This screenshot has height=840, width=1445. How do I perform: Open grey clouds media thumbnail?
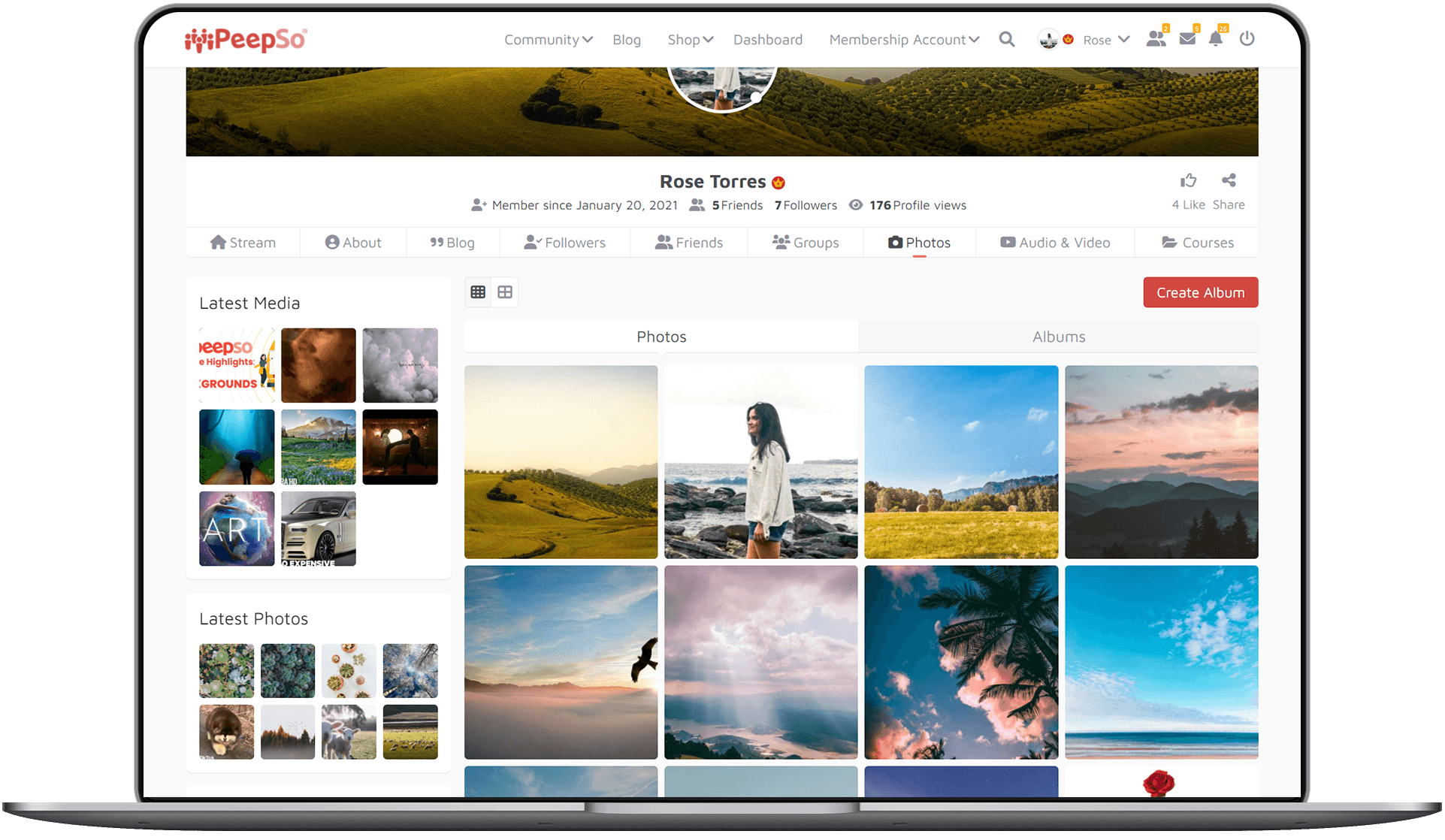[x=400, y=365]
